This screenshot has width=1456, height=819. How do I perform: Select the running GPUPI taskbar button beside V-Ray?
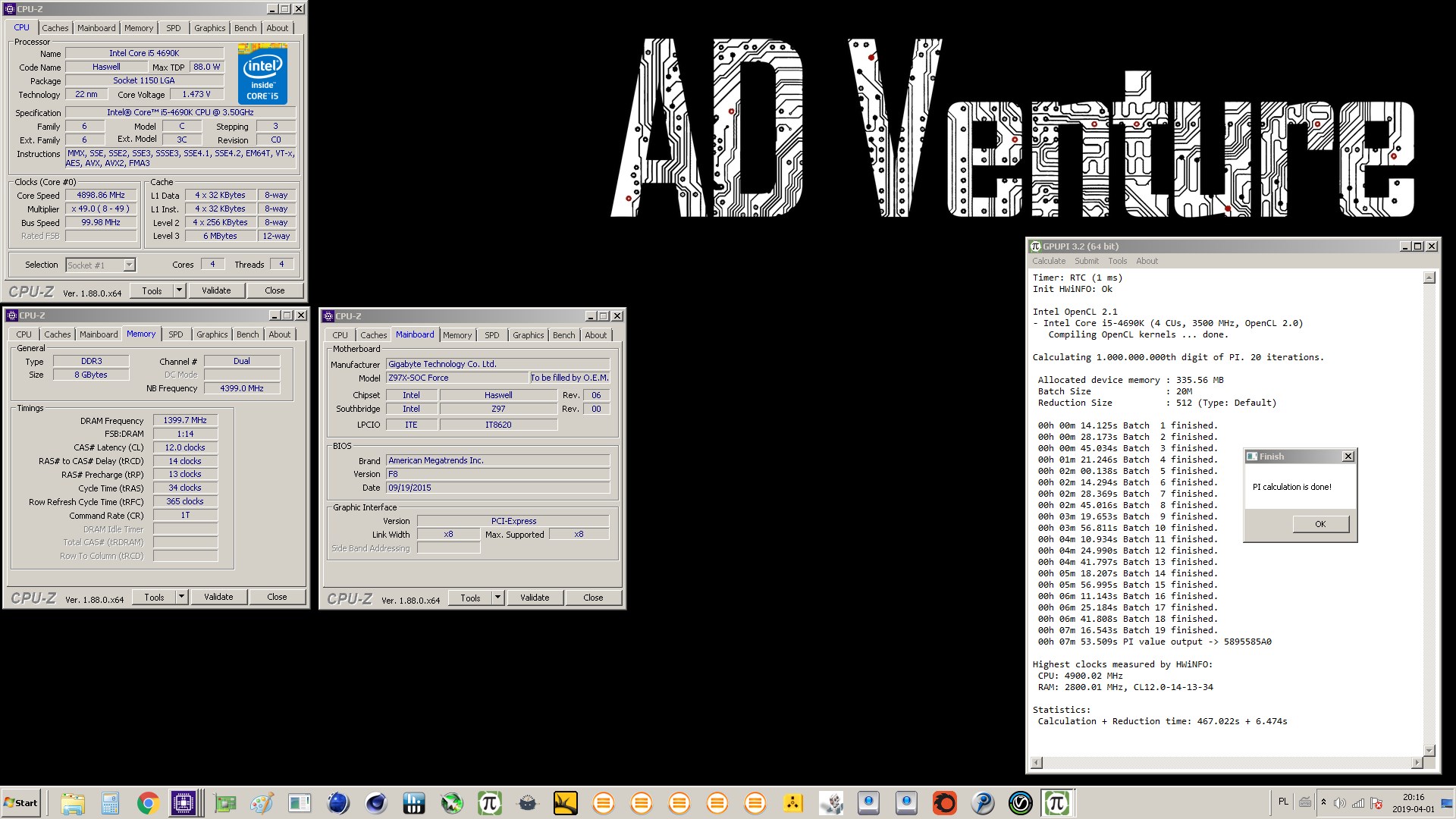click(1057, 803)
